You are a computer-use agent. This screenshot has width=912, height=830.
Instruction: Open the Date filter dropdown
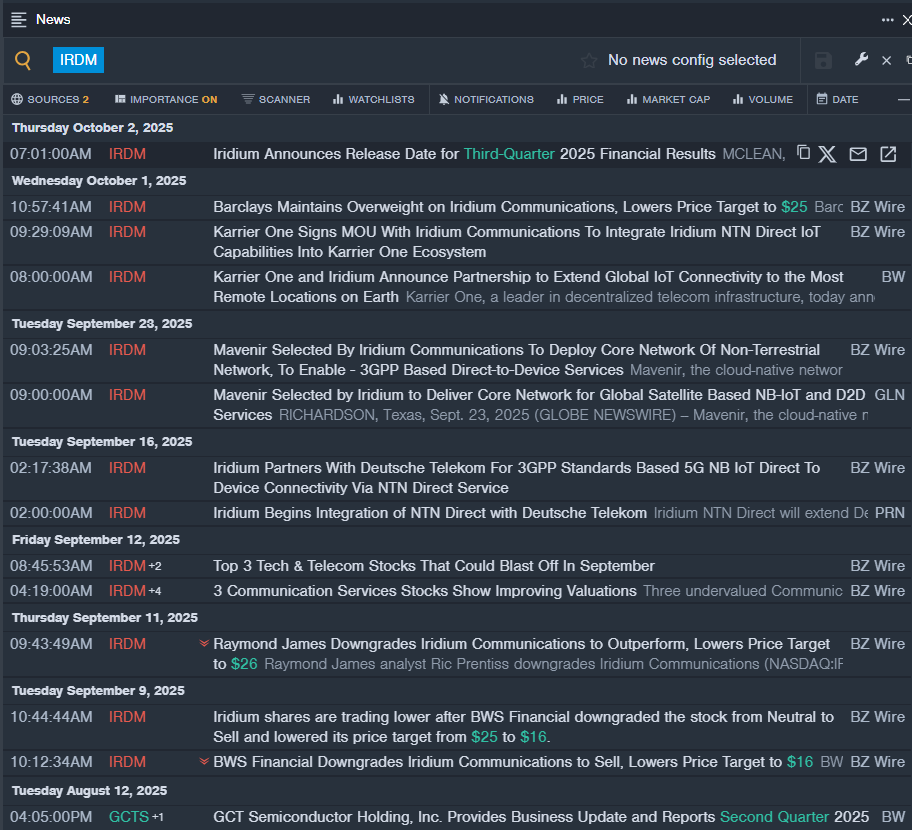837,99
